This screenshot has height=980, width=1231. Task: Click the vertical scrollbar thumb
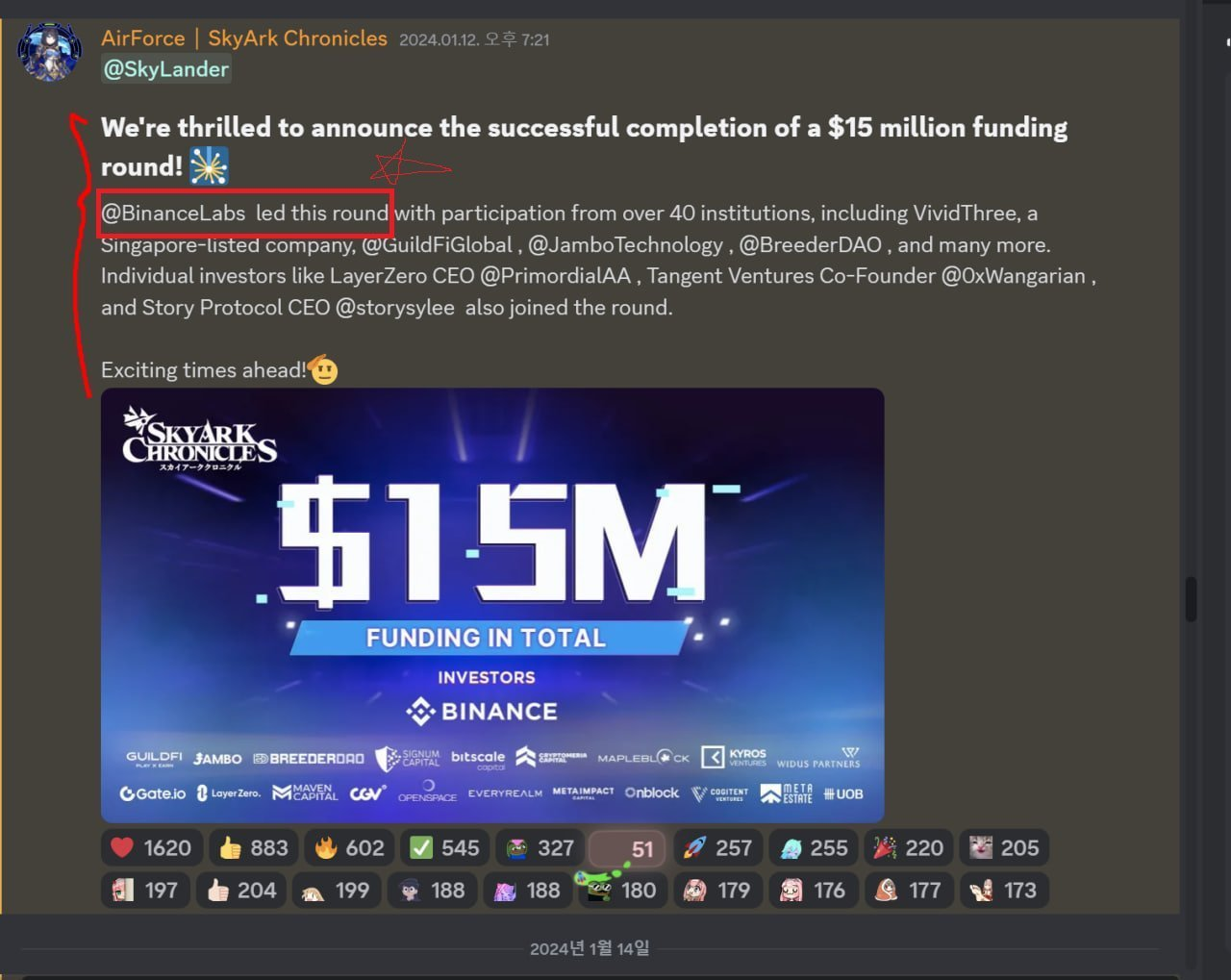(1191, 598)
